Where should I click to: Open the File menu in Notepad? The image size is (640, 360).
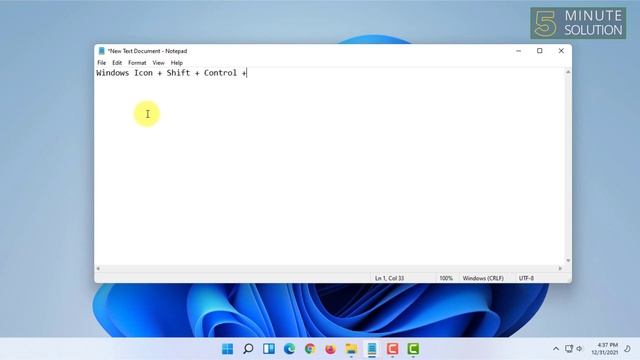tap(102, 63)
